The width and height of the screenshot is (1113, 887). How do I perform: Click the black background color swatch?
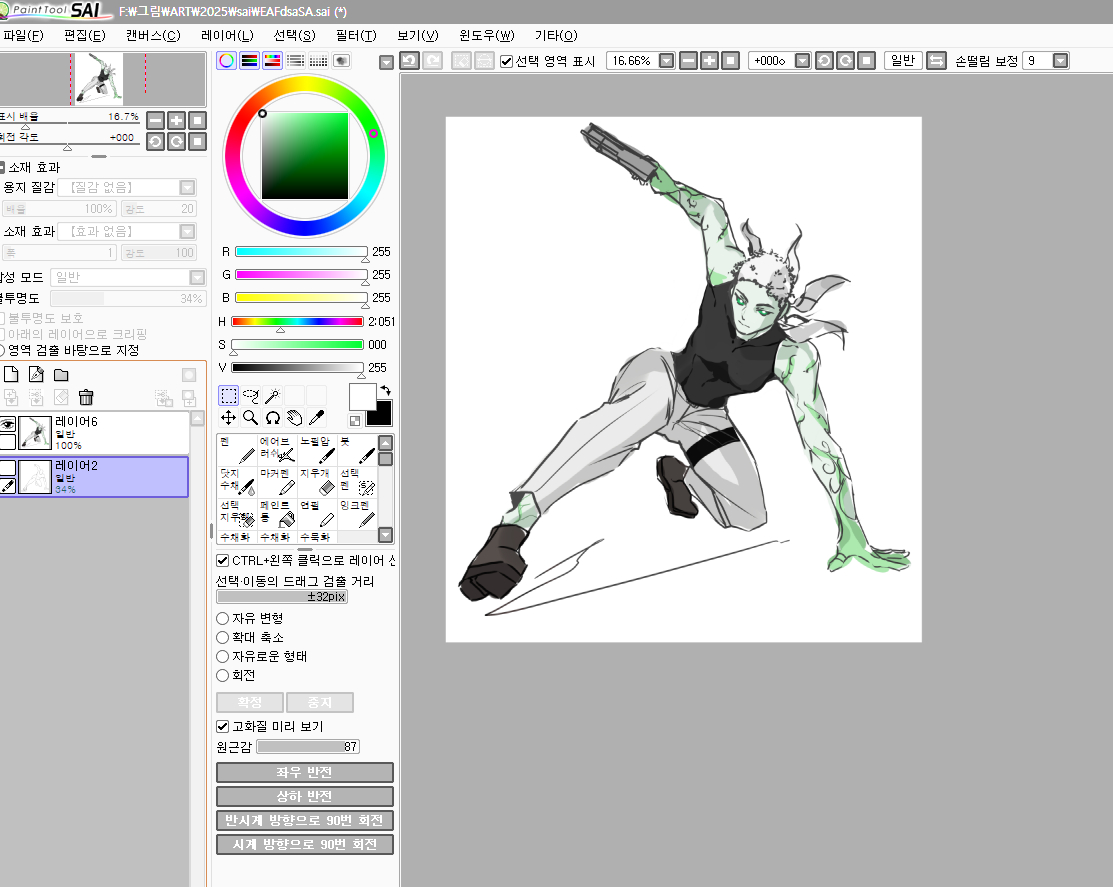[x=382, y=414]
